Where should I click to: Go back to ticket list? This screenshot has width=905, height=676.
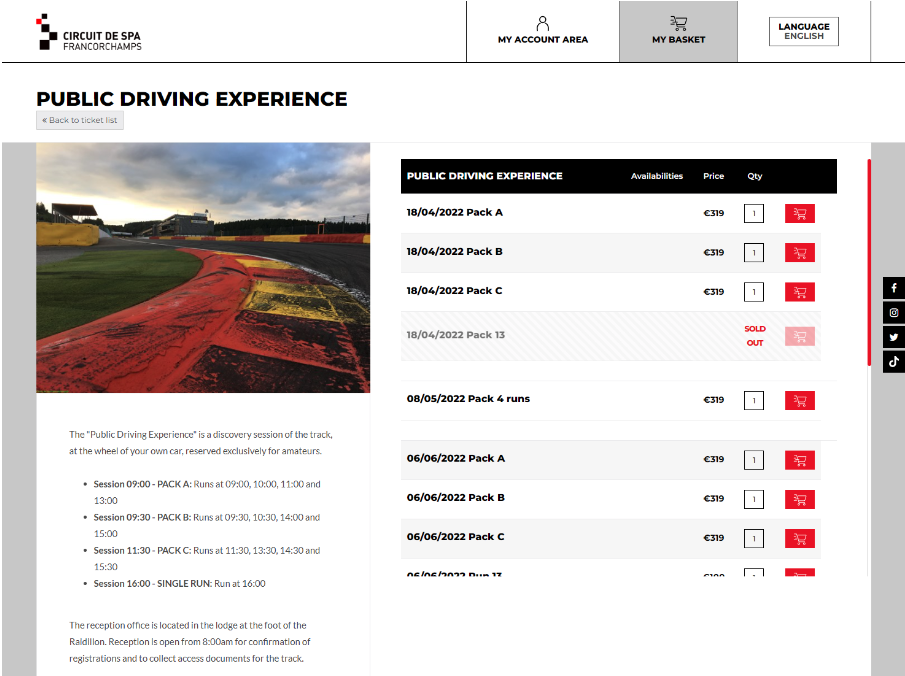(80, 120)
